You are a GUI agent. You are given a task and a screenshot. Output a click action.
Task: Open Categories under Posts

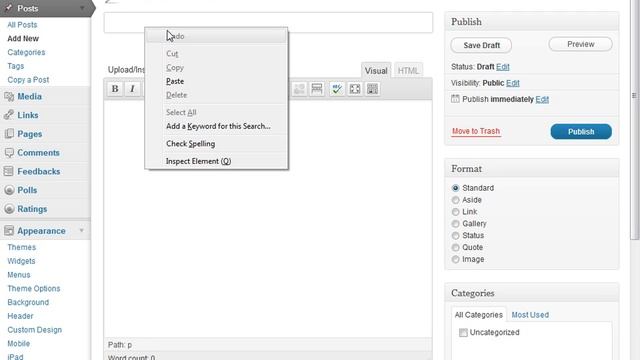[26, 52]
